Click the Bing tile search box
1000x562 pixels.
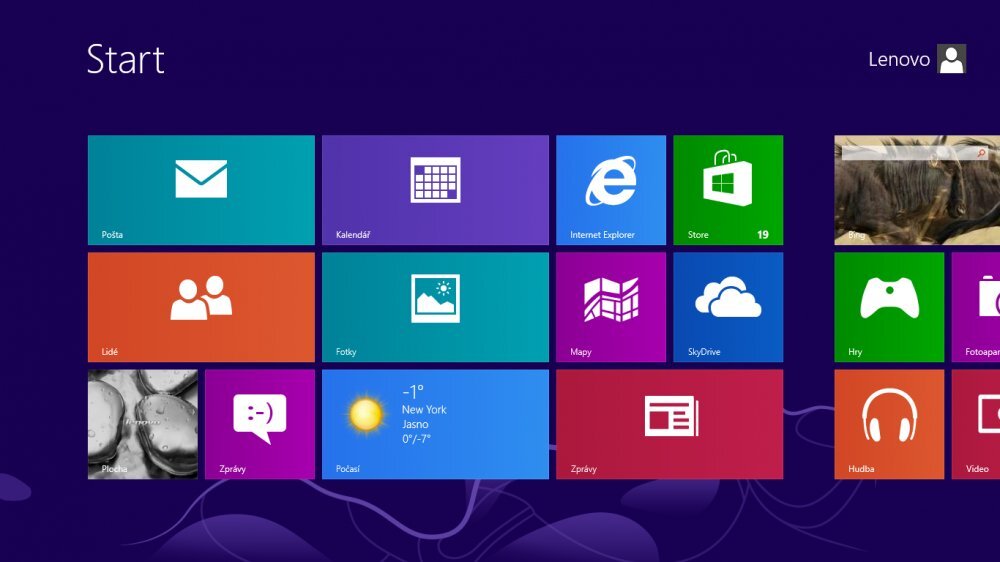tap(915, 153)
